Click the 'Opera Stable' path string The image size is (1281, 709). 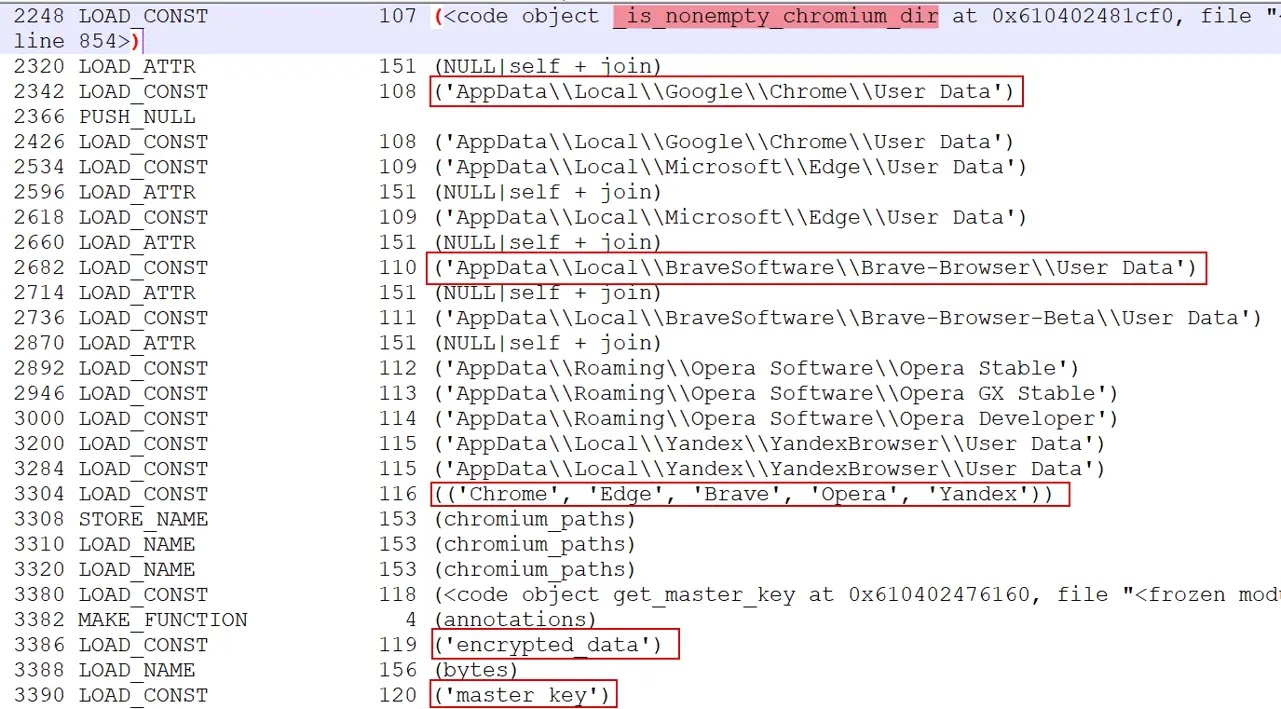(757, 368)
